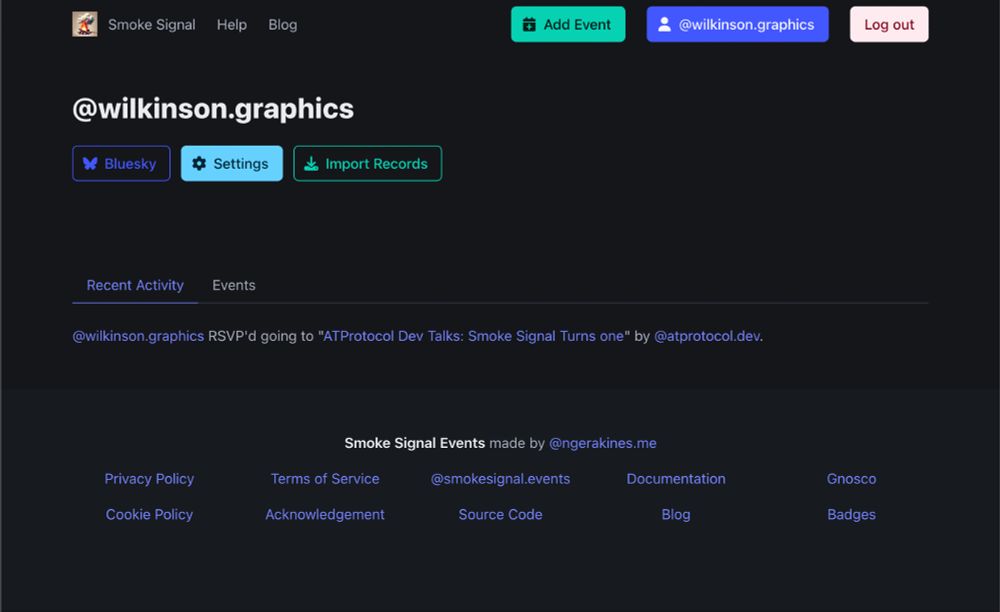Visit the @smokesignal.events footer link
The width and height of the screenshot is (1000, 612).
point(500,479)
